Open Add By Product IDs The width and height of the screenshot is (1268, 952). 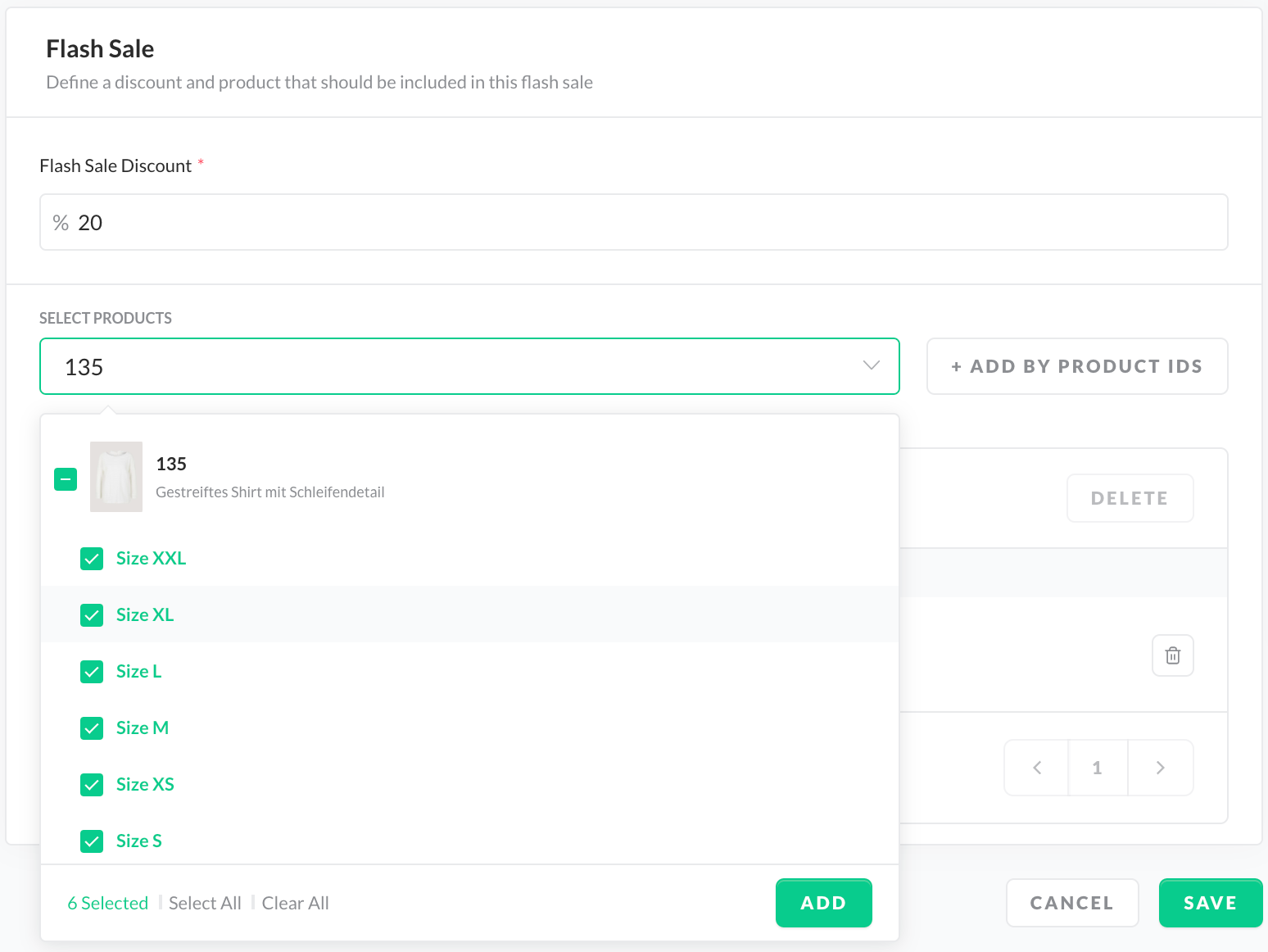(x=1076, y=366)
